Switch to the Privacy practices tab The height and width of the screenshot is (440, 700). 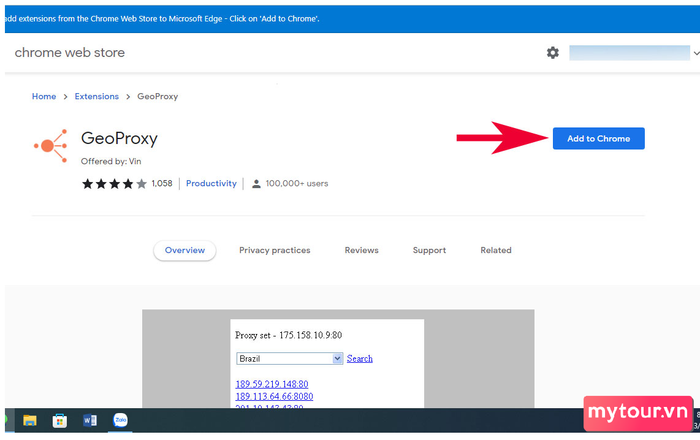pyautogui.click(x=275, y=250)
